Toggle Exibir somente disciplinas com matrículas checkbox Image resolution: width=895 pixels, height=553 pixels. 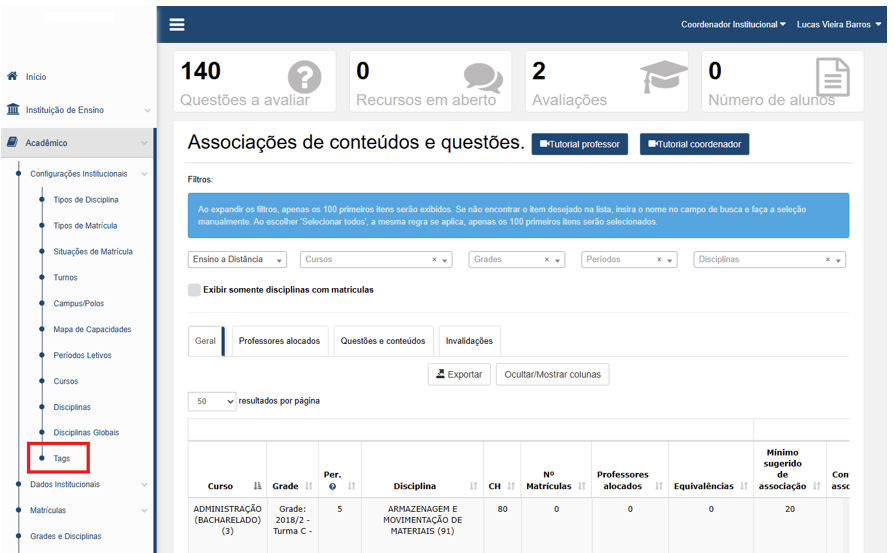[x=194, y=290]
